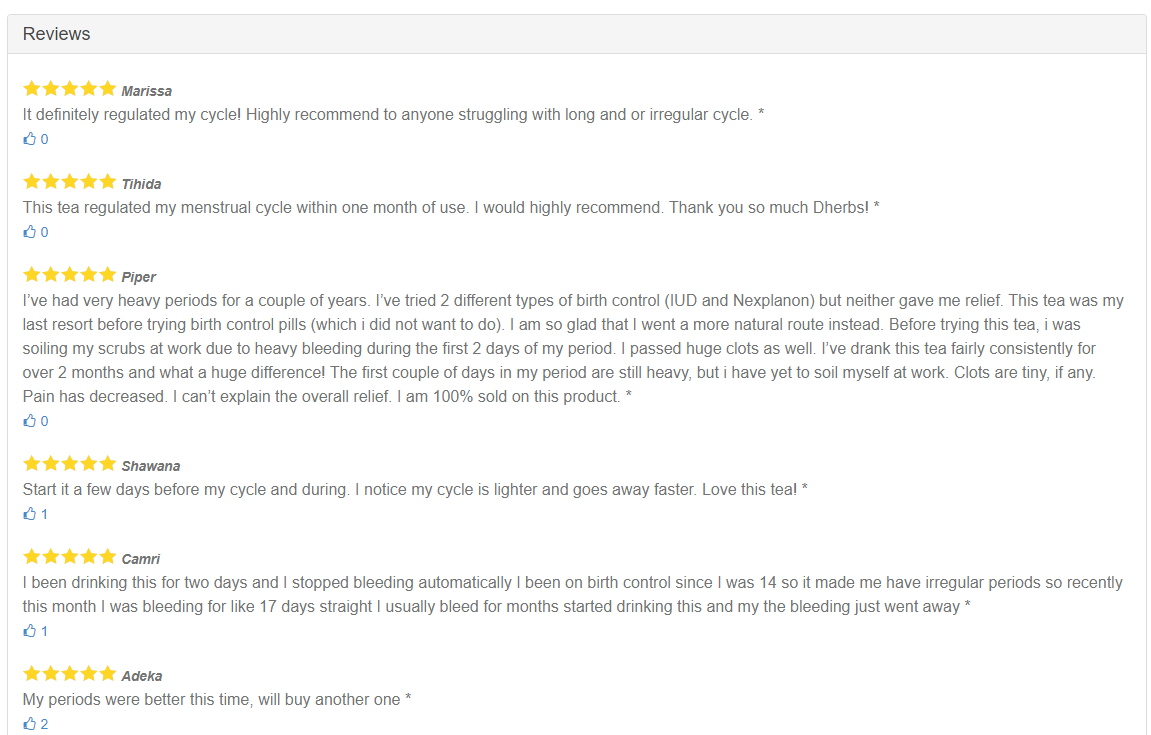Click Tihida's review text about Dherbs
The height and width of the screenshot is (735, 1151).
pyautogui.click(x=451, y=208)
